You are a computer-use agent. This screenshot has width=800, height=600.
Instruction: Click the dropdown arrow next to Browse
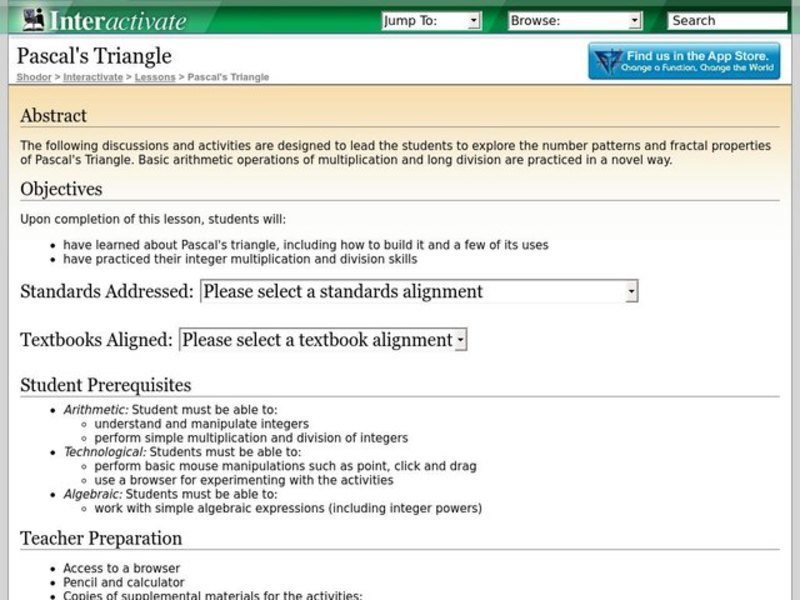coord(633,18)
